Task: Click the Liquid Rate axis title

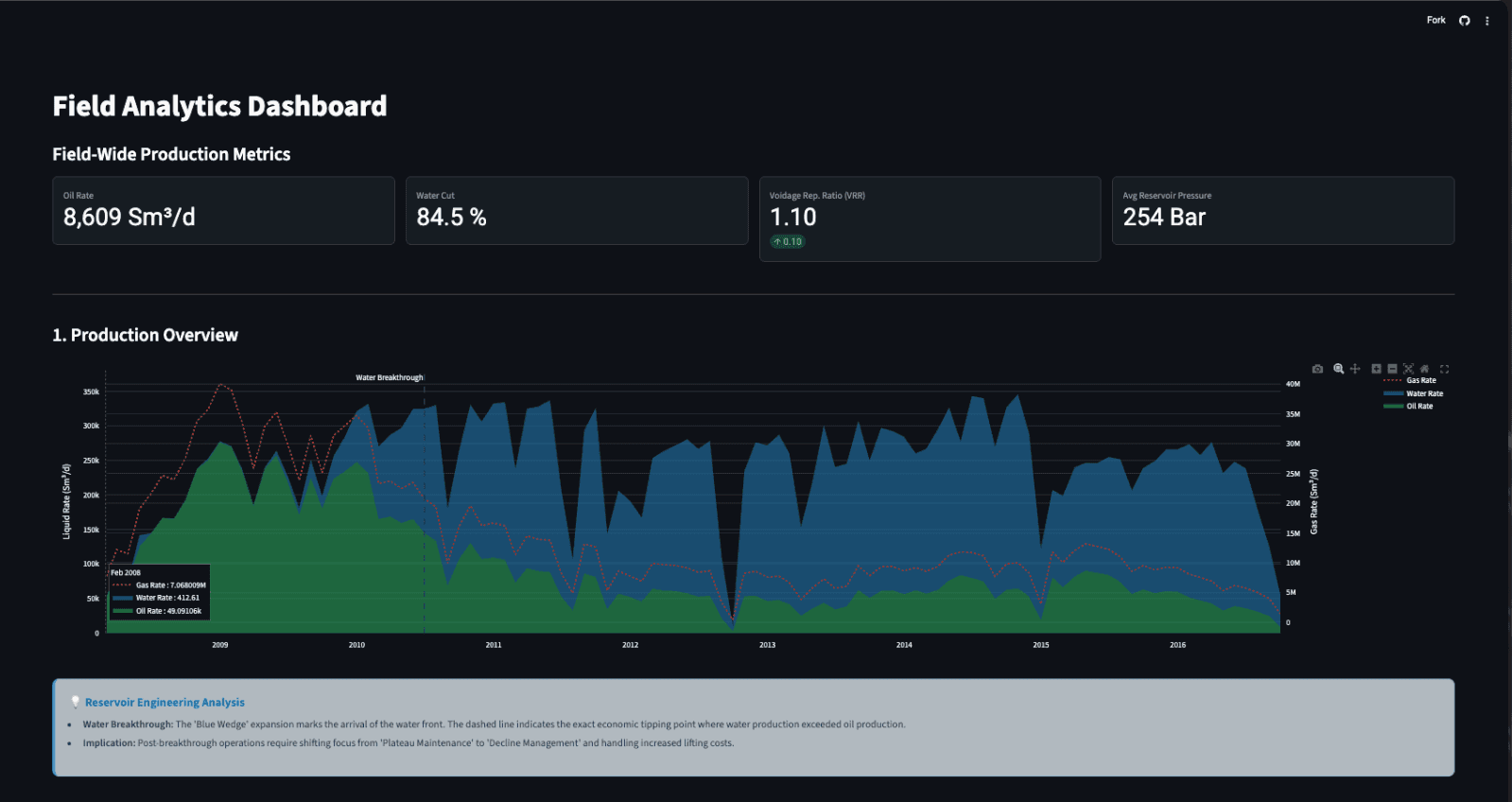Action: click(66, 501)
